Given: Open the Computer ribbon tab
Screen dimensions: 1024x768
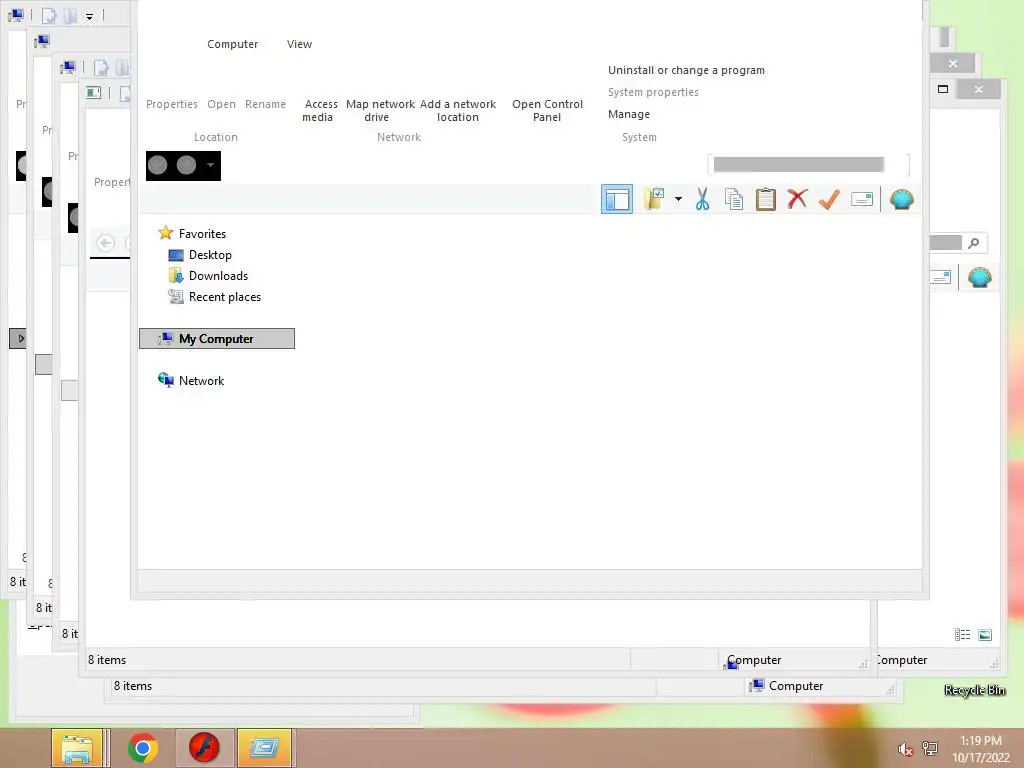Looking at the screenshot, I should click(x=232, y=44).
